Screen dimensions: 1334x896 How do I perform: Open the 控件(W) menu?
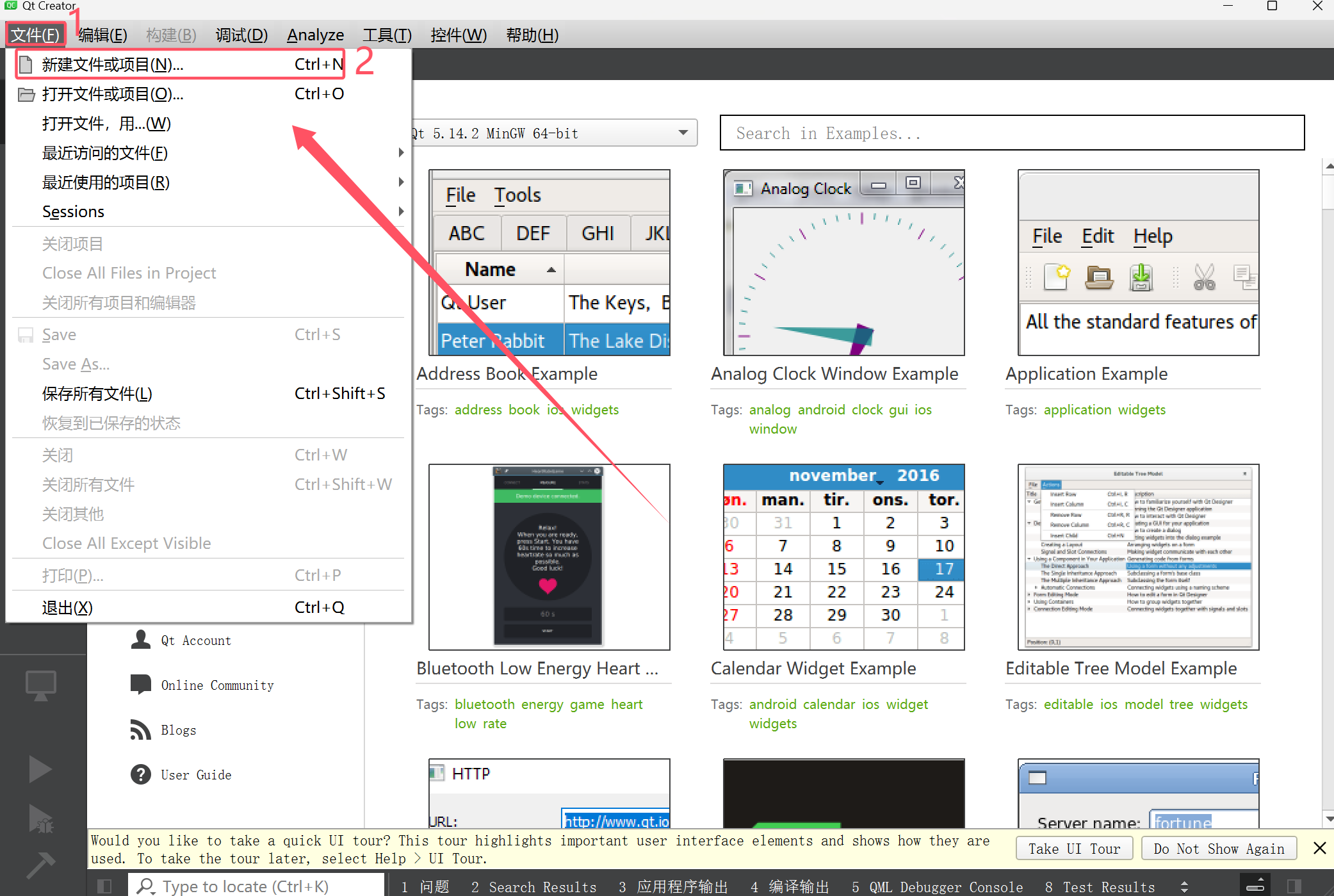(459, 35)
